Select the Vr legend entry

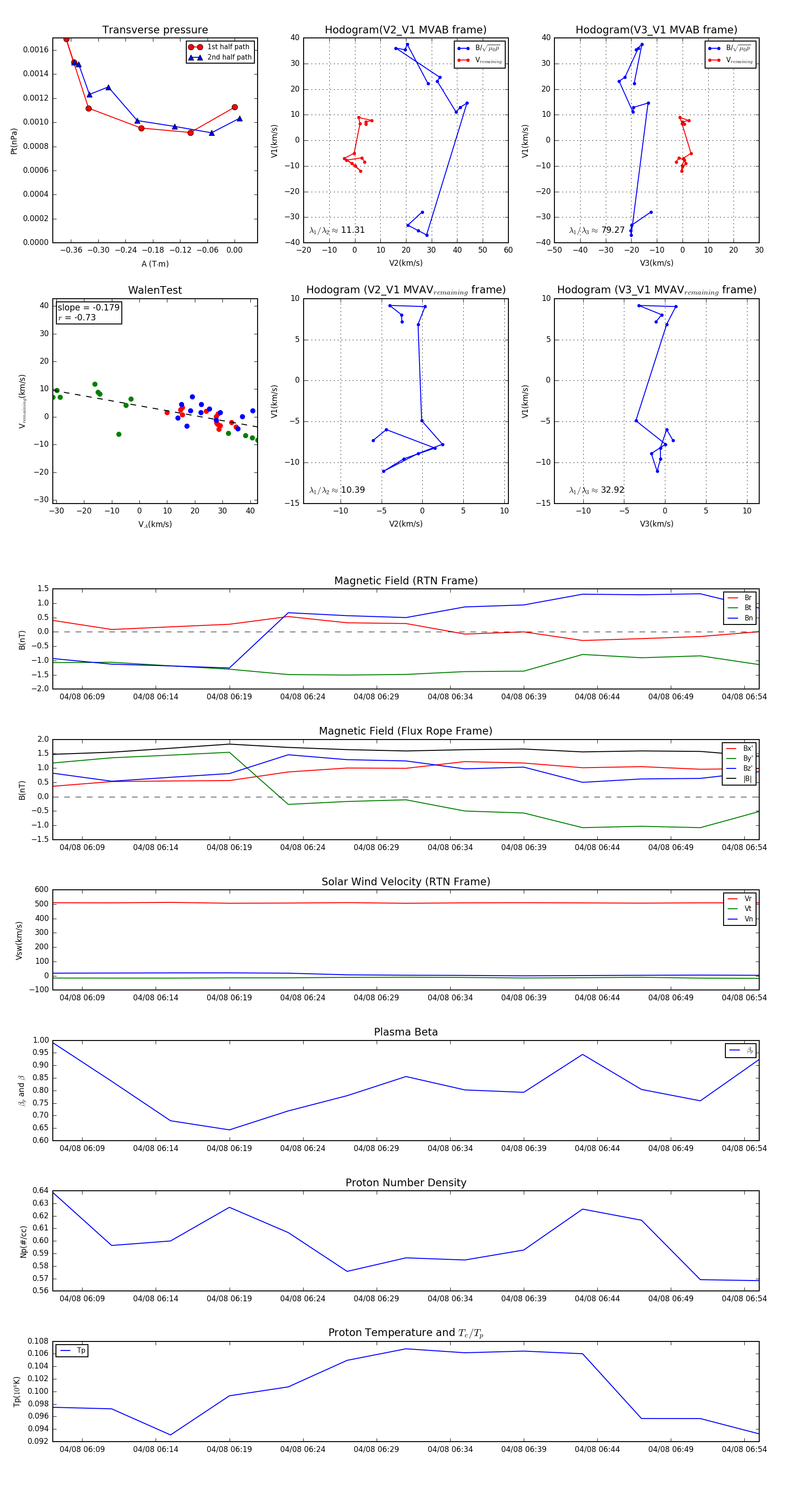pyautogui.click(x=740, y=899)
